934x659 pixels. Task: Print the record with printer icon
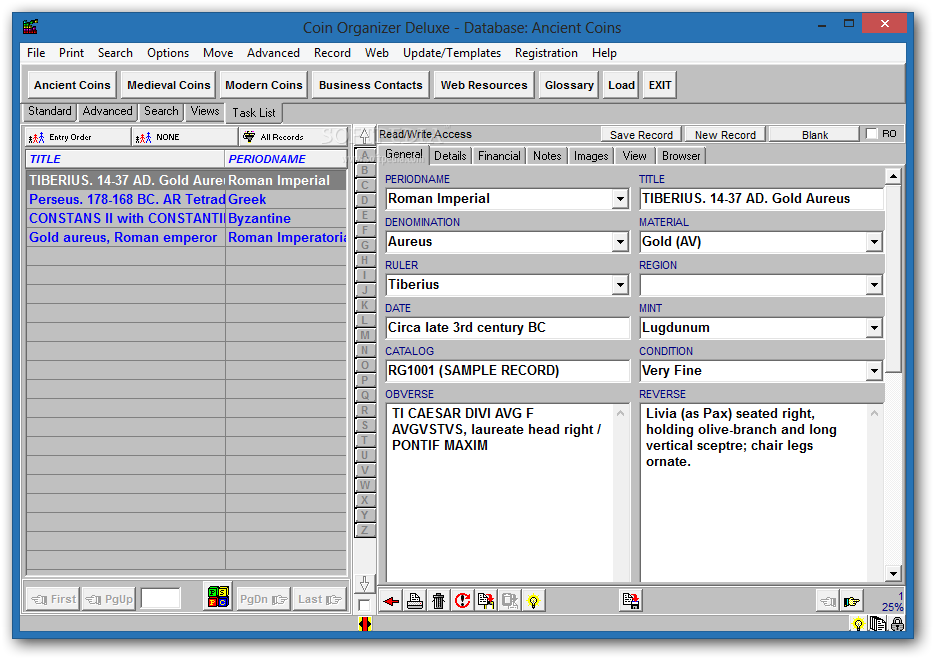coord(415,601)
